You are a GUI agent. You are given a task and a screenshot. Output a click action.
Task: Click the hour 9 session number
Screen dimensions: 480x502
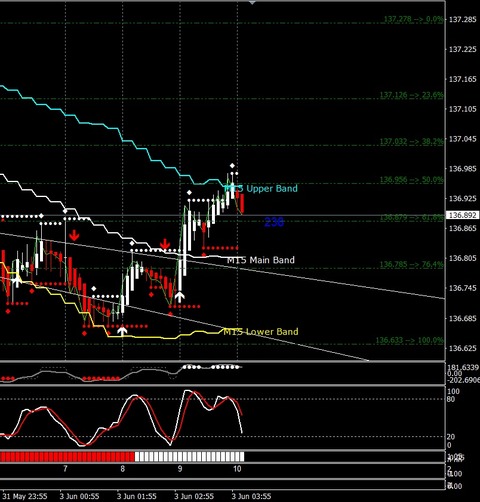[180, 469]
